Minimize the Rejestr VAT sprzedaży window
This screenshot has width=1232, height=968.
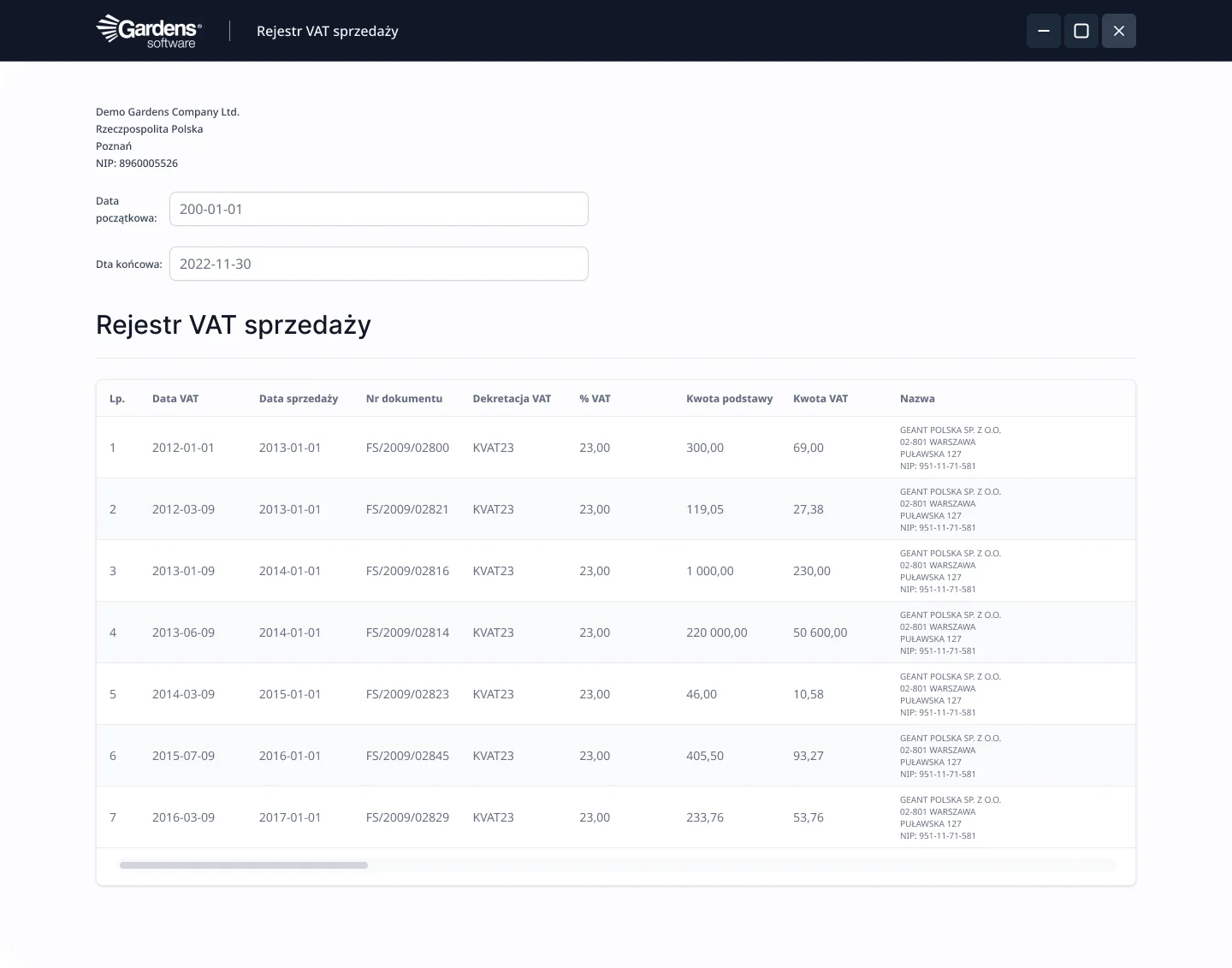(x=1043, y=31)
